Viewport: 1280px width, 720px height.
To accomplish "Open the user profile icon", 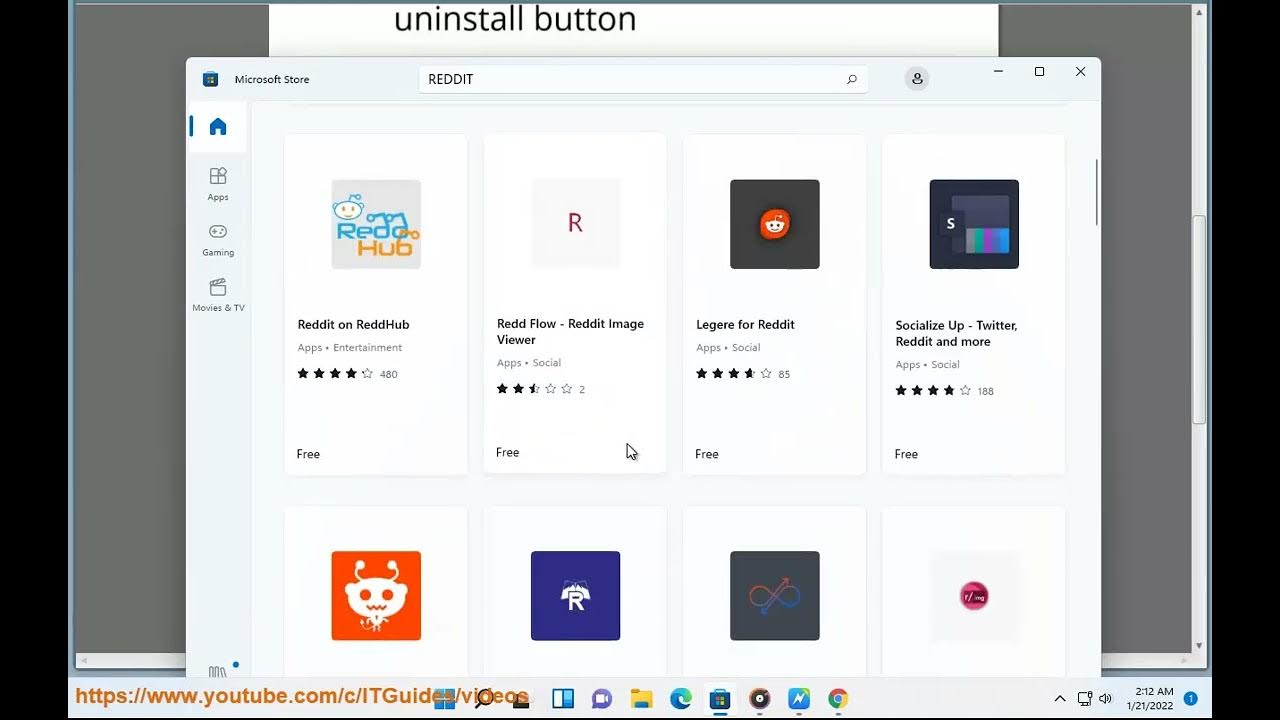I will [x=917, y=79].
